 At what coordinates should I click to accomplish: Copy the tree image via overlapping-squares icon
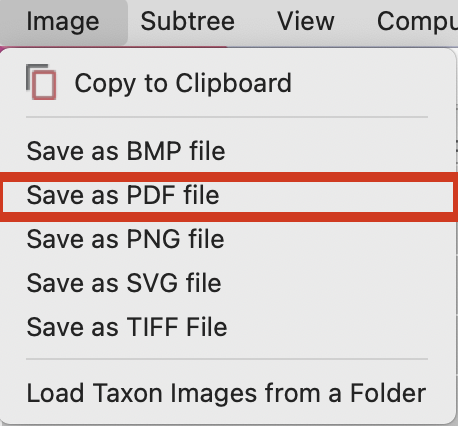click(41, 82)
